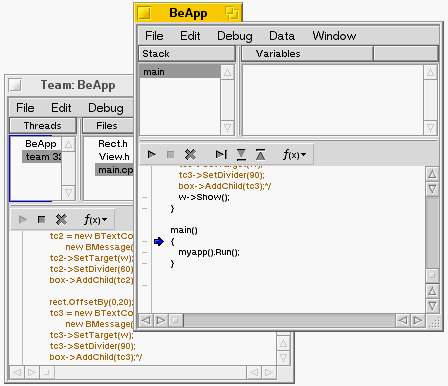Click the Step Out icon in BeApp toolbar
Image resolution: width=448 pixels, height=386 pixels.
pos(260,155)
